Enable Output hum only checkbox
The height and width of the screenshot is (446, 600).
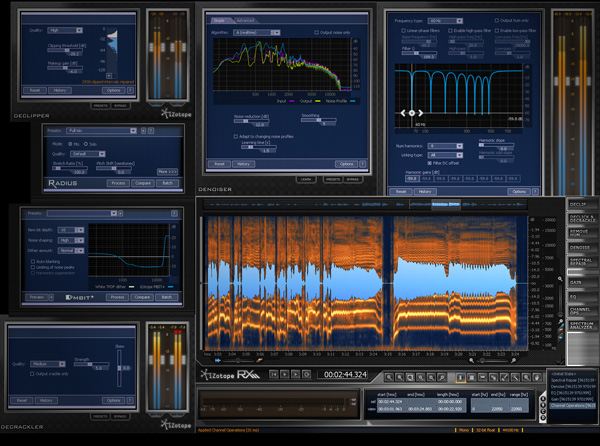497,20
